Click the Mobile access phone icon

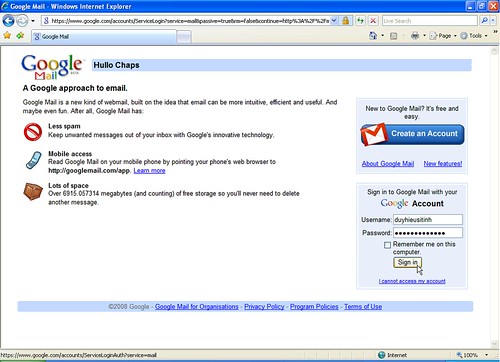(x=34, y=160)
